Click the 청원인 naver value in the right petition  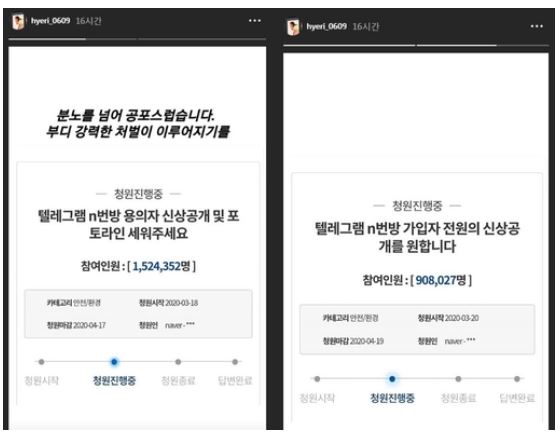[460, 341]
